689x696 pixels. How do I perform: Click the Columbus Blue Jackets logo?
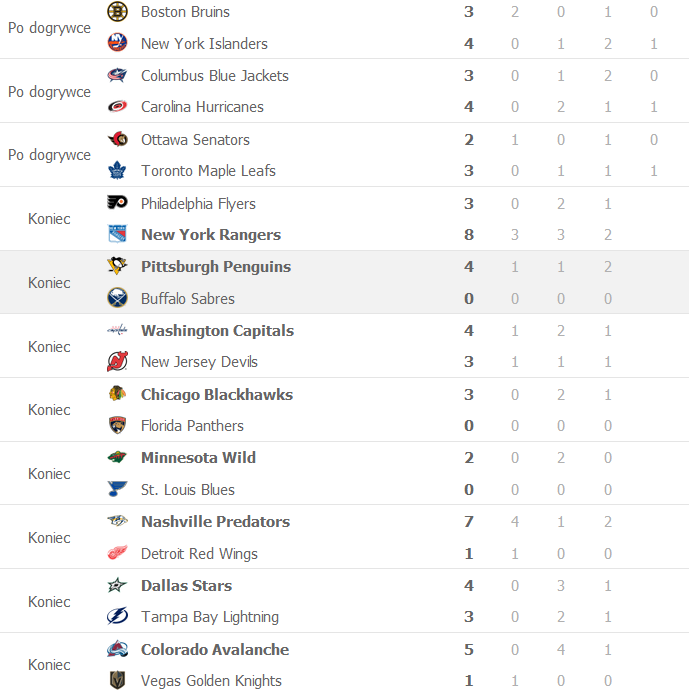point(117,76)
